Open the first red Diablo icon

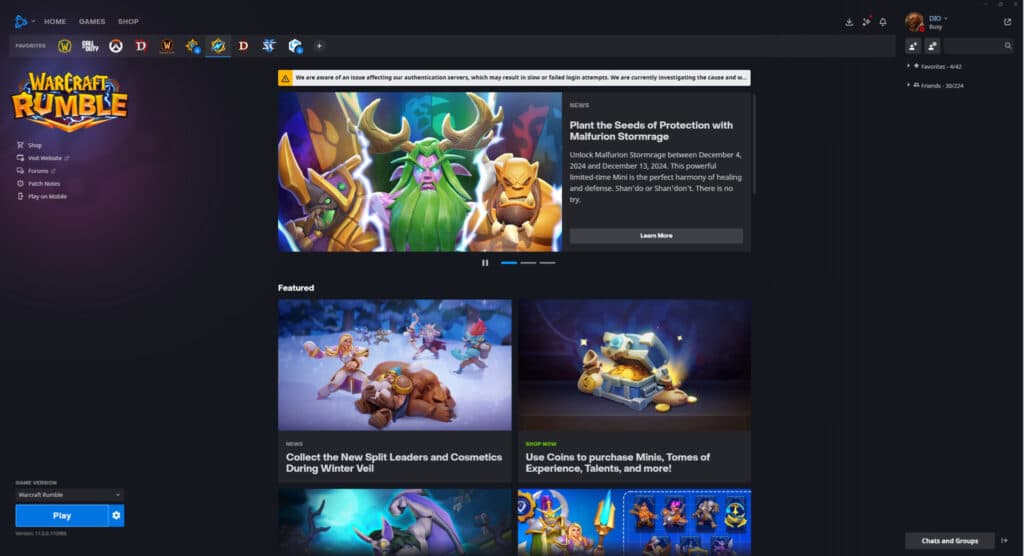click(141, 46)
